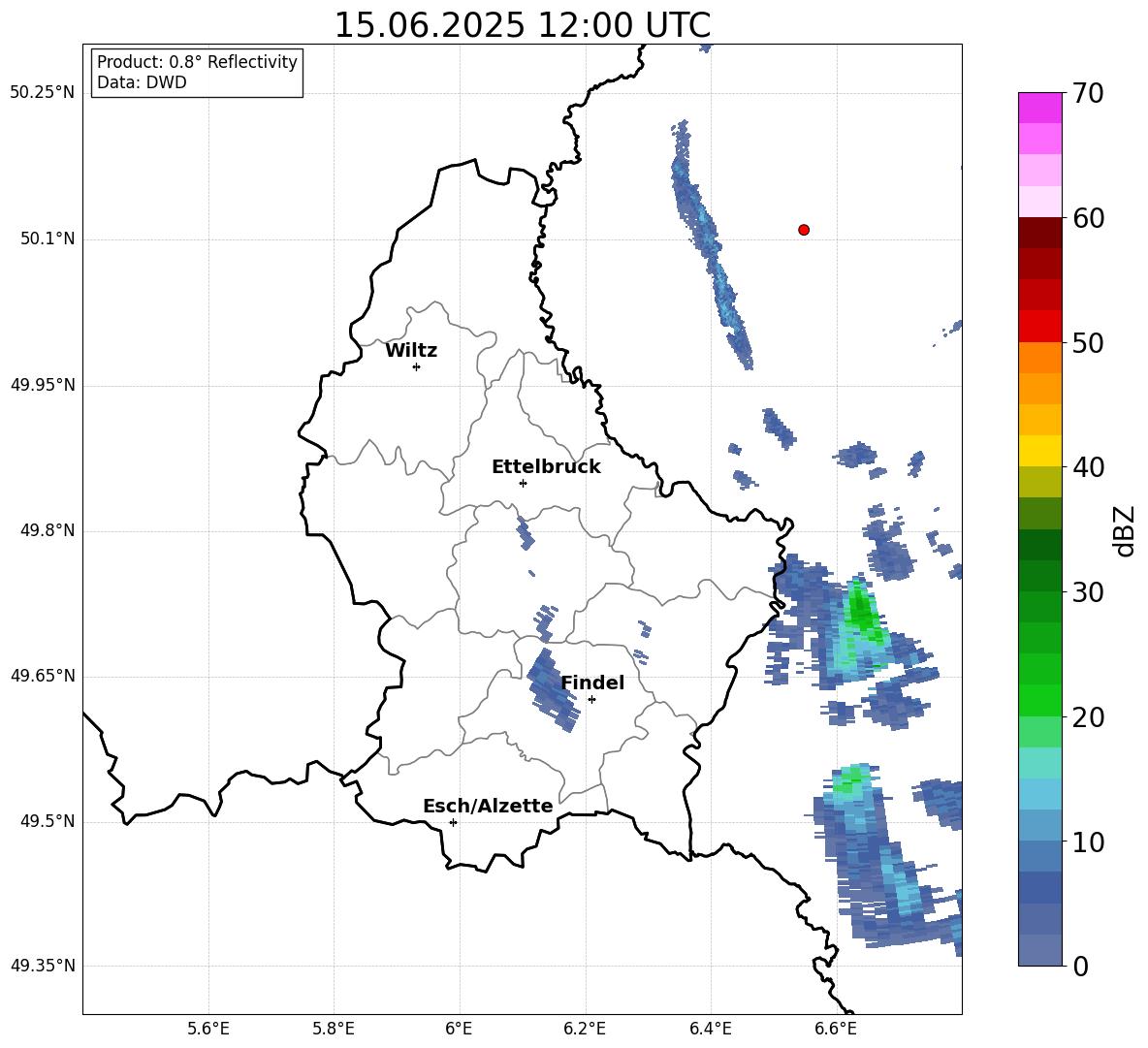Click the 6.2°E longitude label
1148x1048 pixels.
(585, 1029)
